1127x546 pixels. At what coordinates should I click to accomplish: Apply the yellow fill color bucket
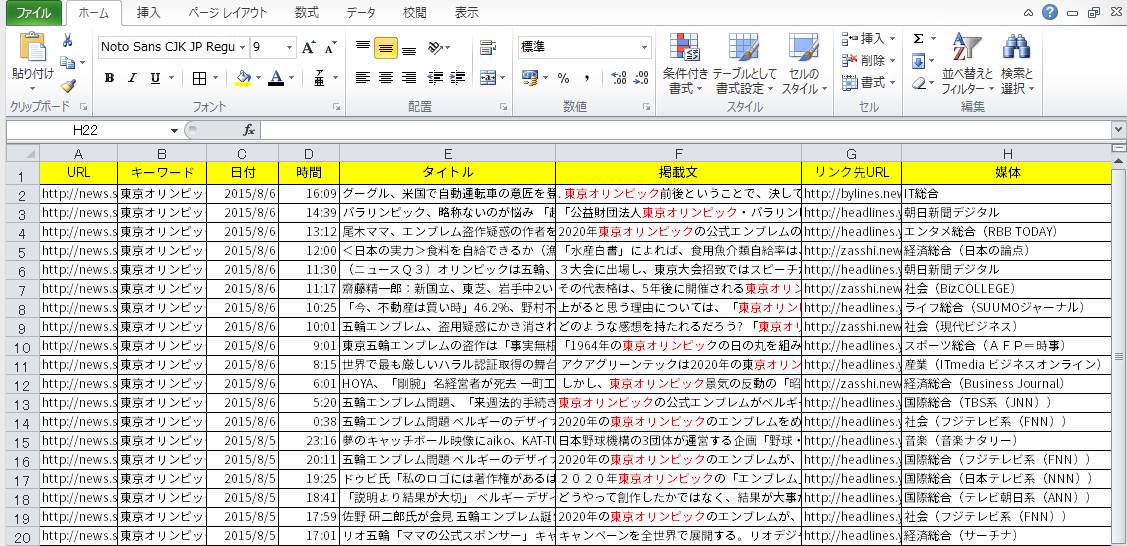click(243, 78)
